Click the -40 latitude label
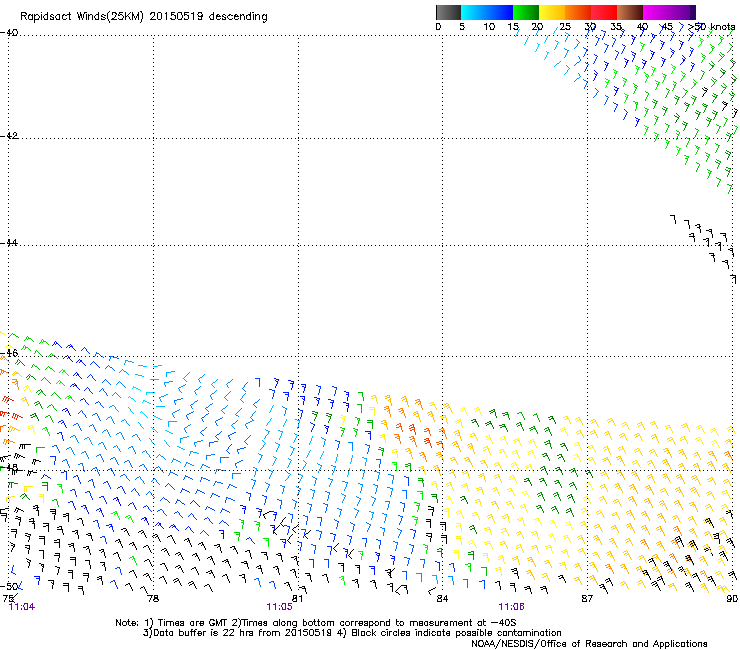This screenshot has width=740, height=650. pos(9,33)
